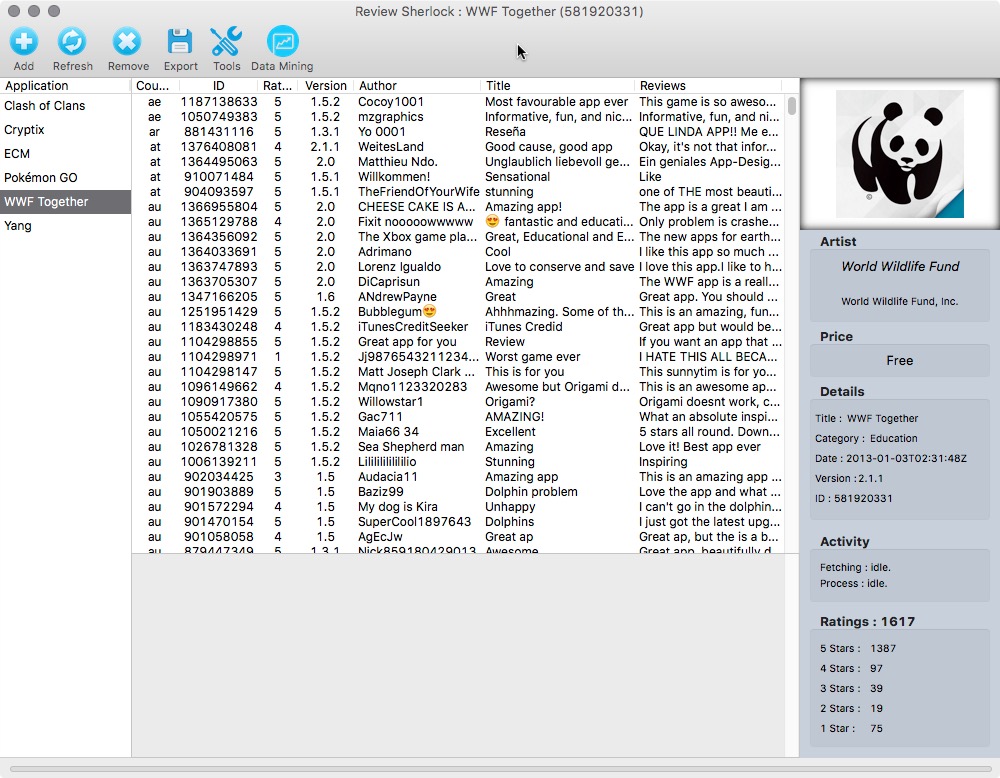Refresh reviews using the Refresh icon

click(72, 42)
